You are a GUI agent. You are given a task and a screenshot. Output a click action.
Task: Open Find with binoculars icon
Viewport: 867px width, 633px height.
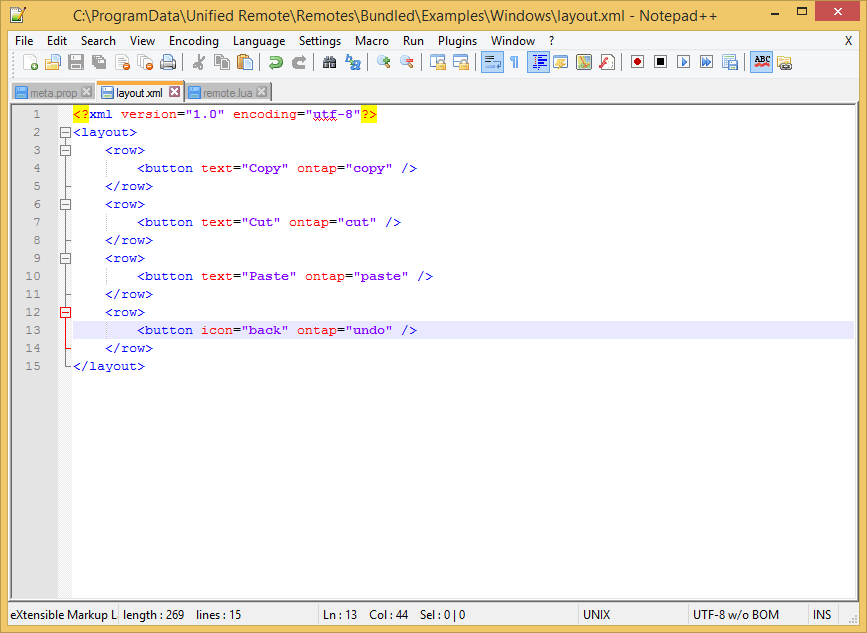click(330, 62)
